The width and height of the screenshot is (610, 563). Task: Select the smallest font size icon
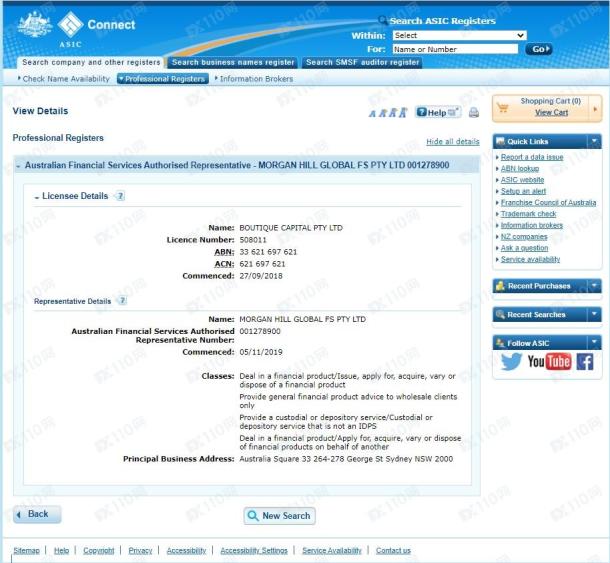tap(372, 114)
